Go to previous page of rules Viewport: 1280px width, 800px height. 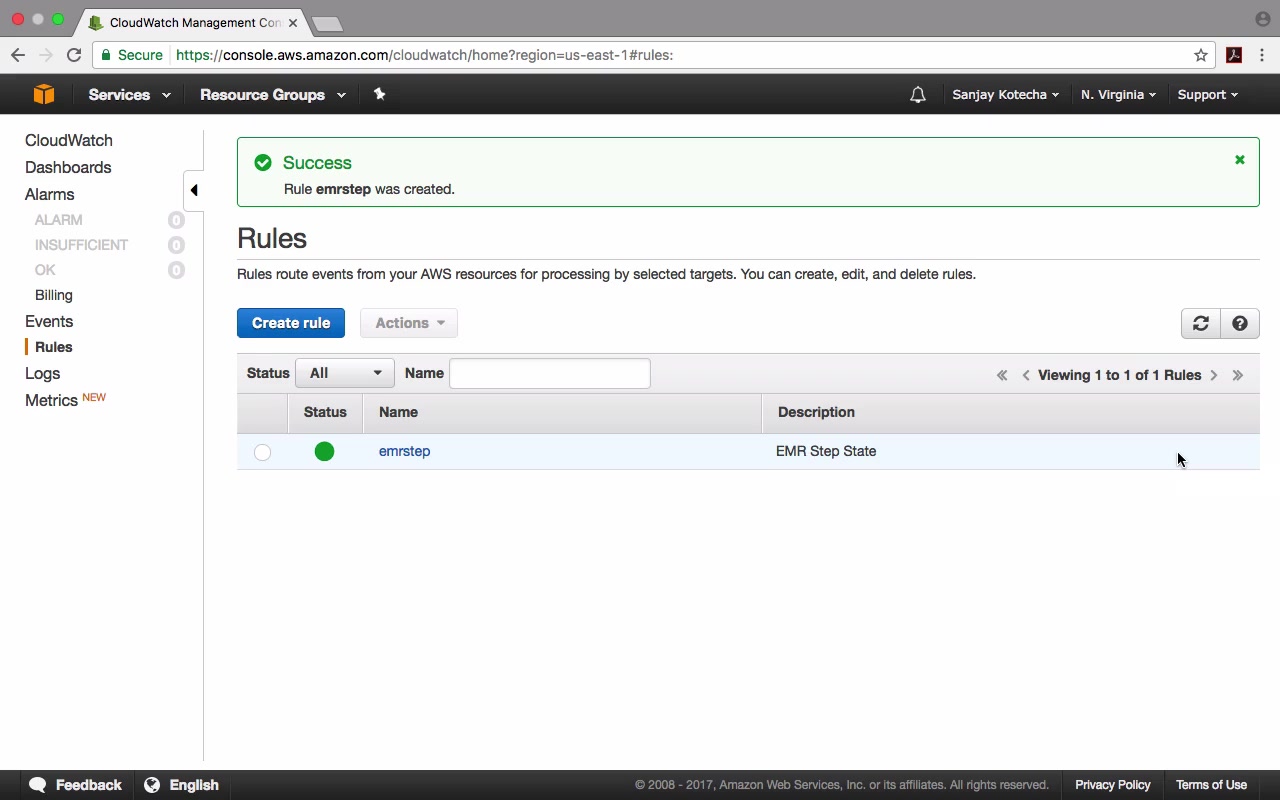click(x=1026, y=375)
